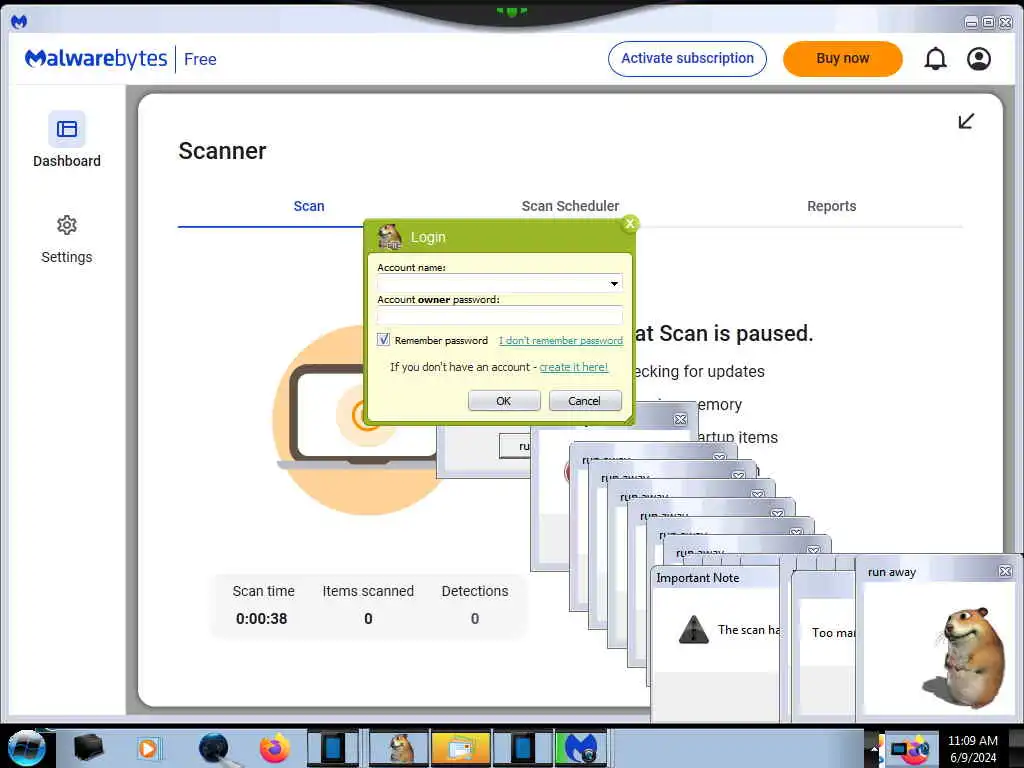Viewport: 1024px width, 768px height.
Task: Click Activate subscription
Action: (687, 59)
